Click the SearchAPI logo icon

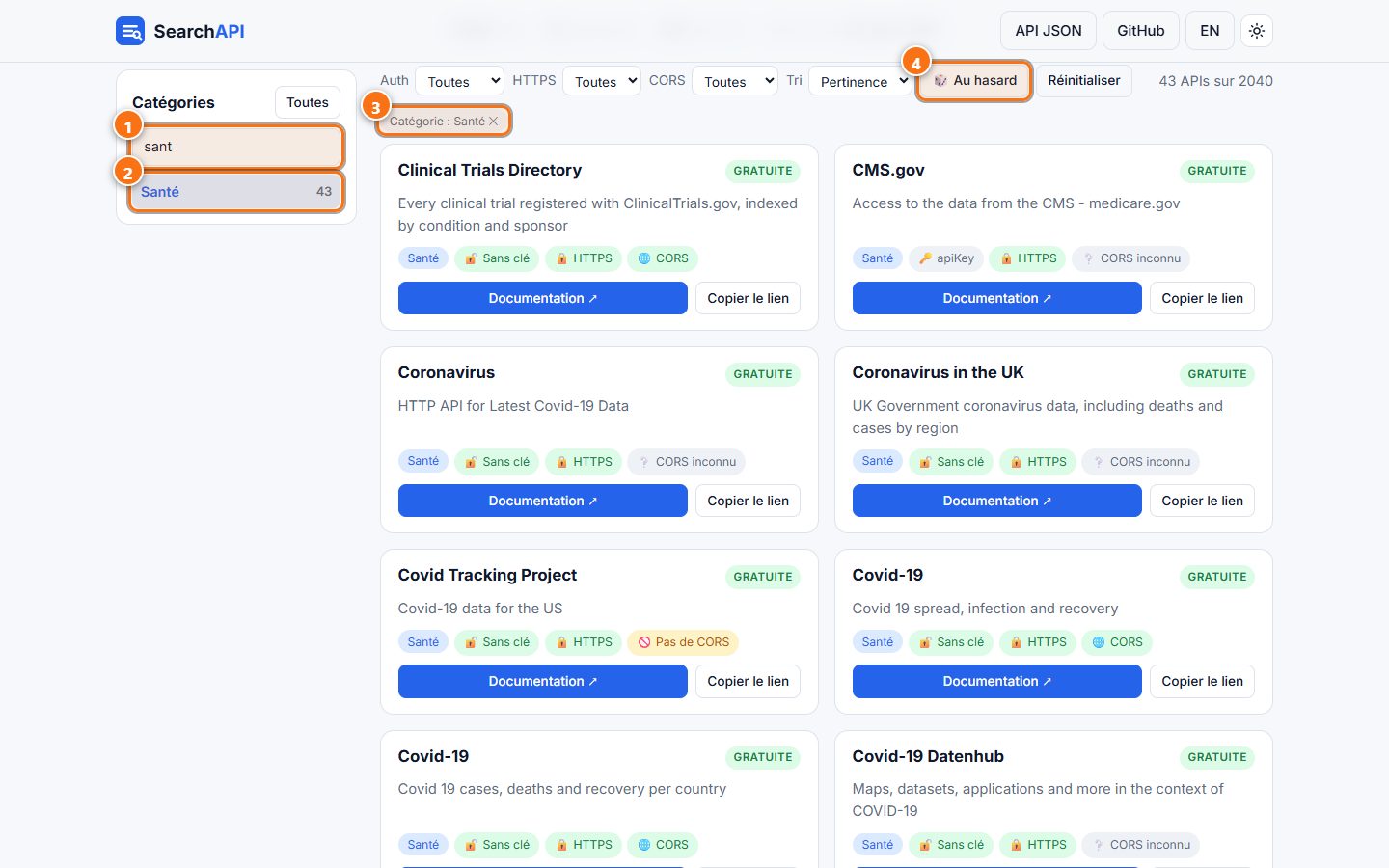[130, 31]
